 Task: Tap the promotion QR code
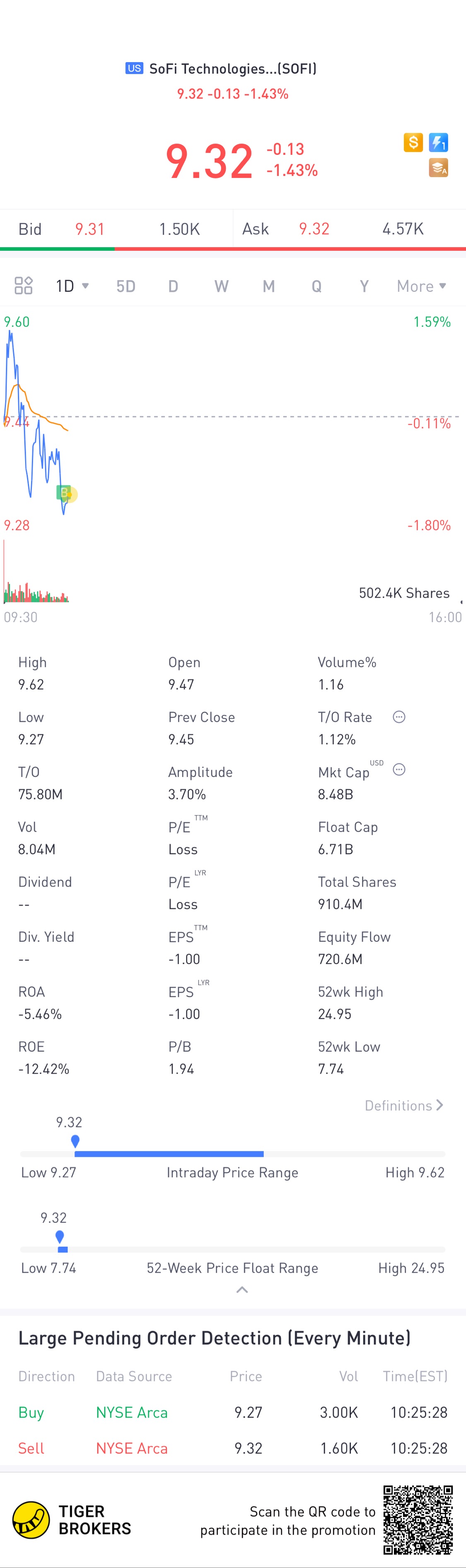tap(418, 1520)
